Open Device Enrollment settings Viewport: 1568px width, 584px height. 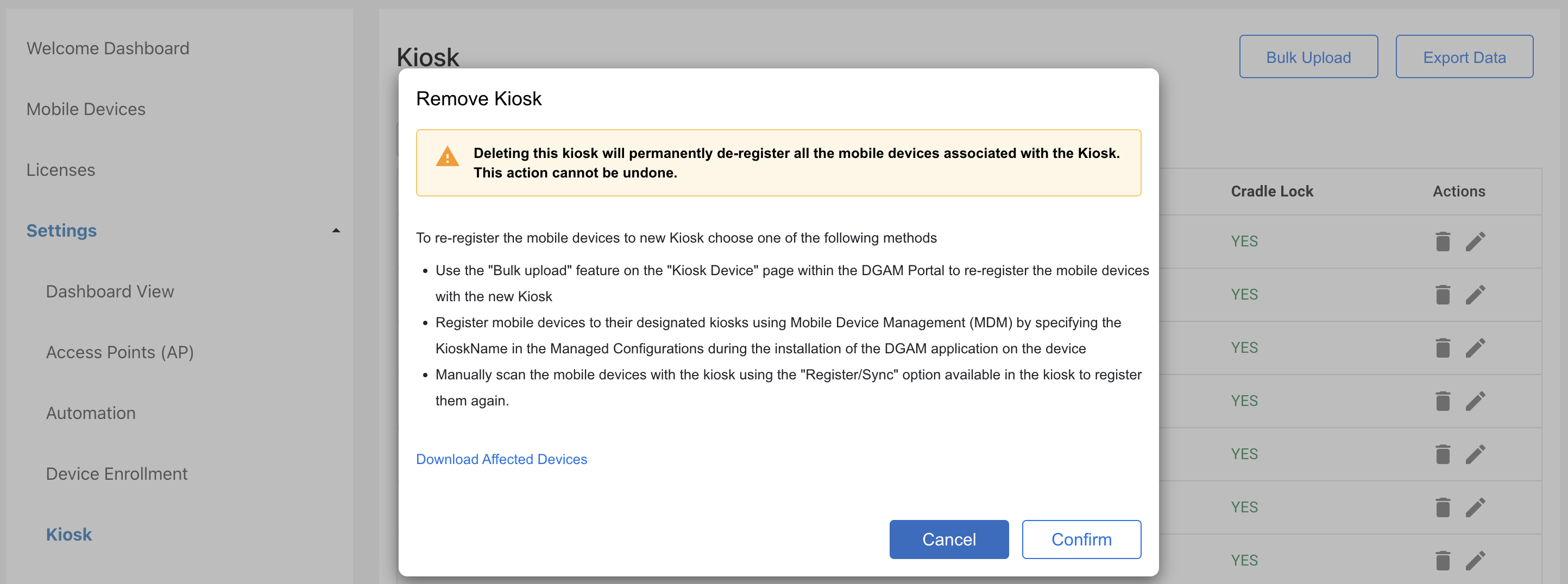coord(116,474)
